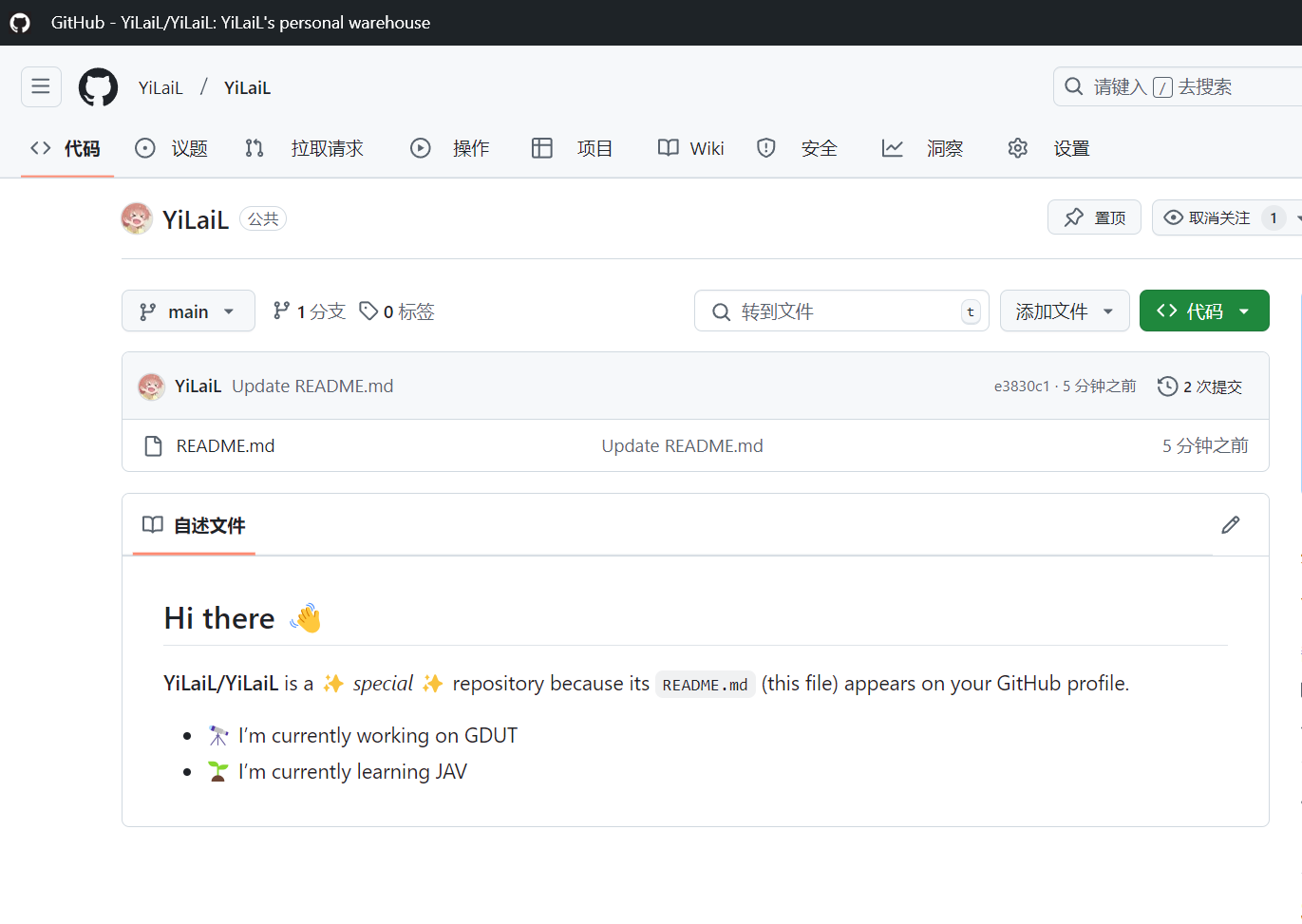The image size is (1302, 924).
Task: Open the YiLaiL owner link in breadcrumb
Action: 160,87
